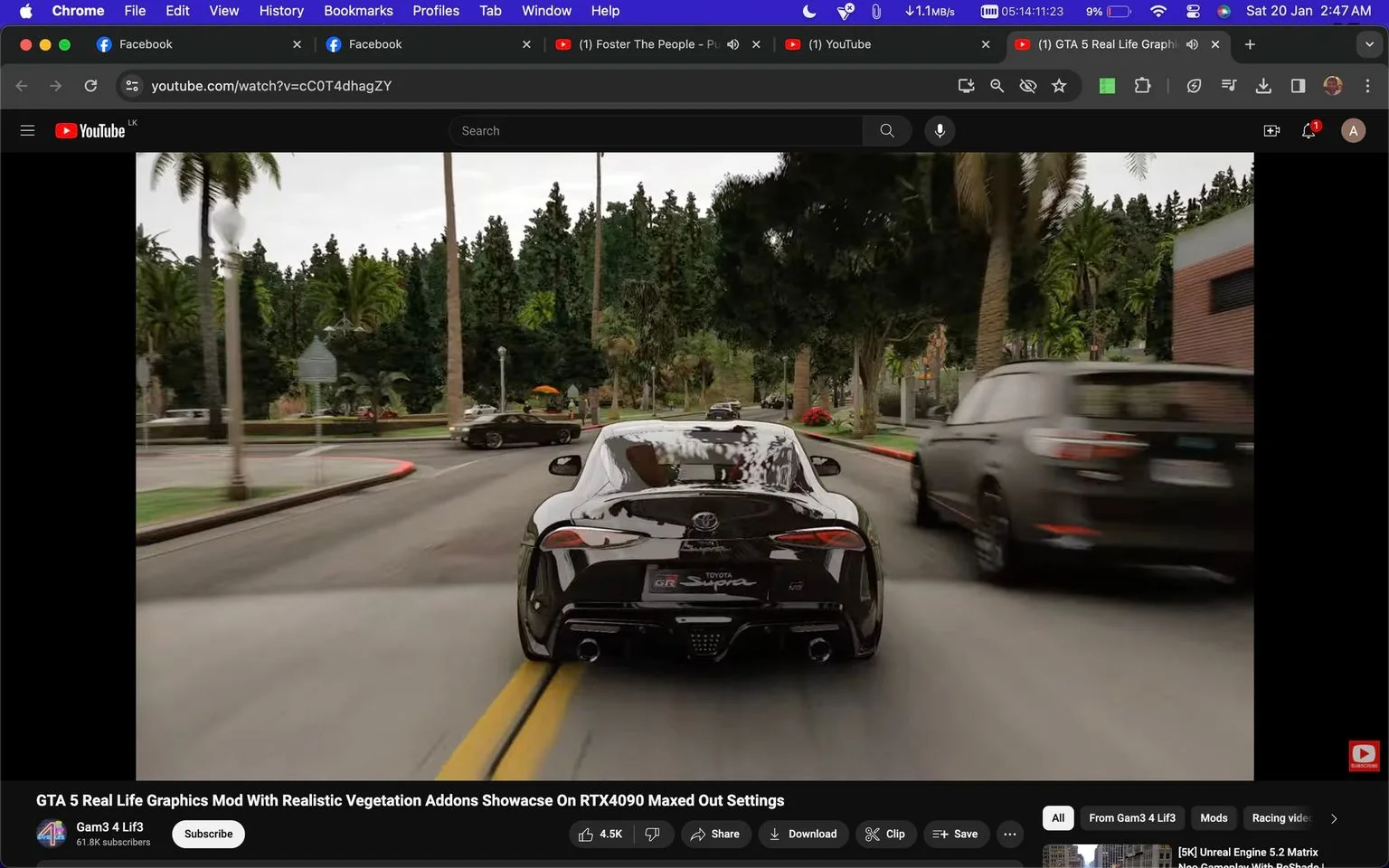Image resolution: width=1389 pixels, height=868 pixels.
Task: Open the Profiles menu
Action: (436, 11)
